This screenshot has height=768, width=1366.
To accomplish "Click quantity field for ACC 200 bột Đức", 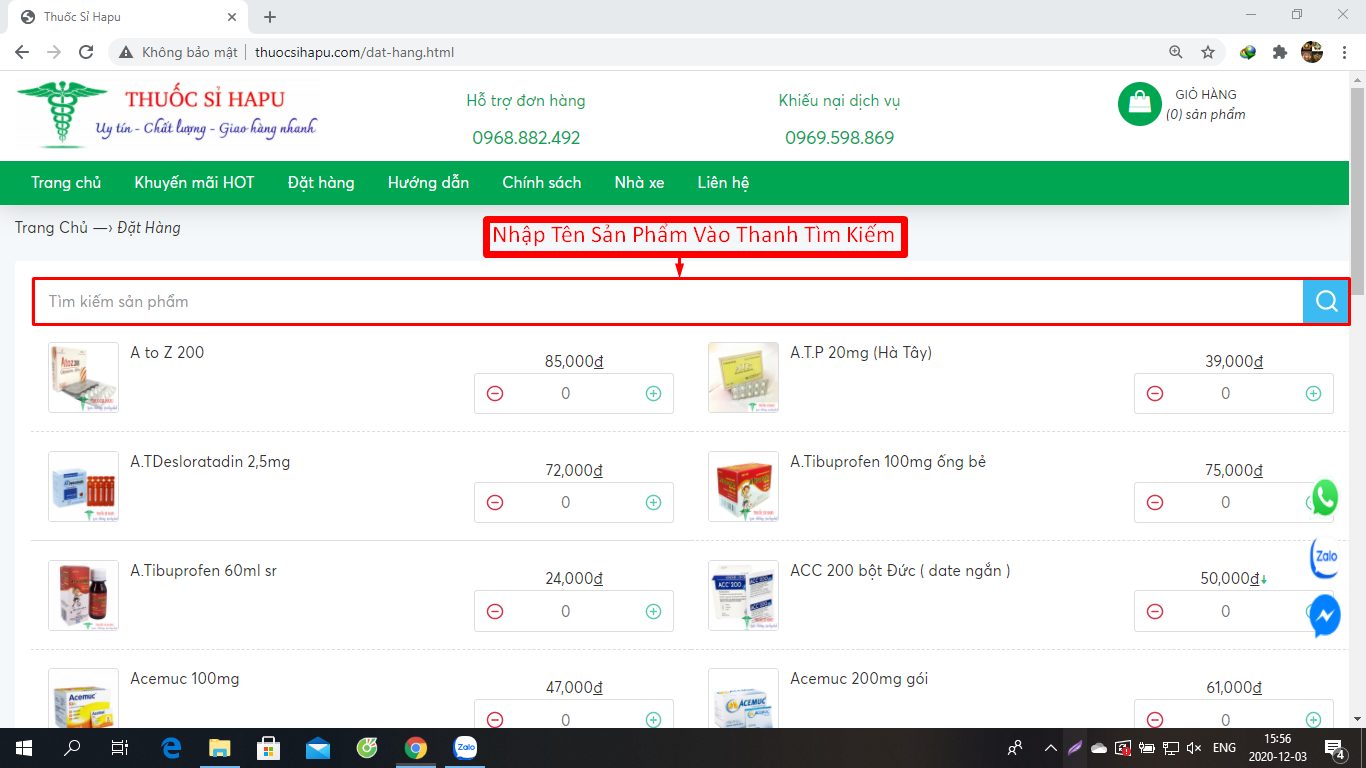I will (1226, 611).
